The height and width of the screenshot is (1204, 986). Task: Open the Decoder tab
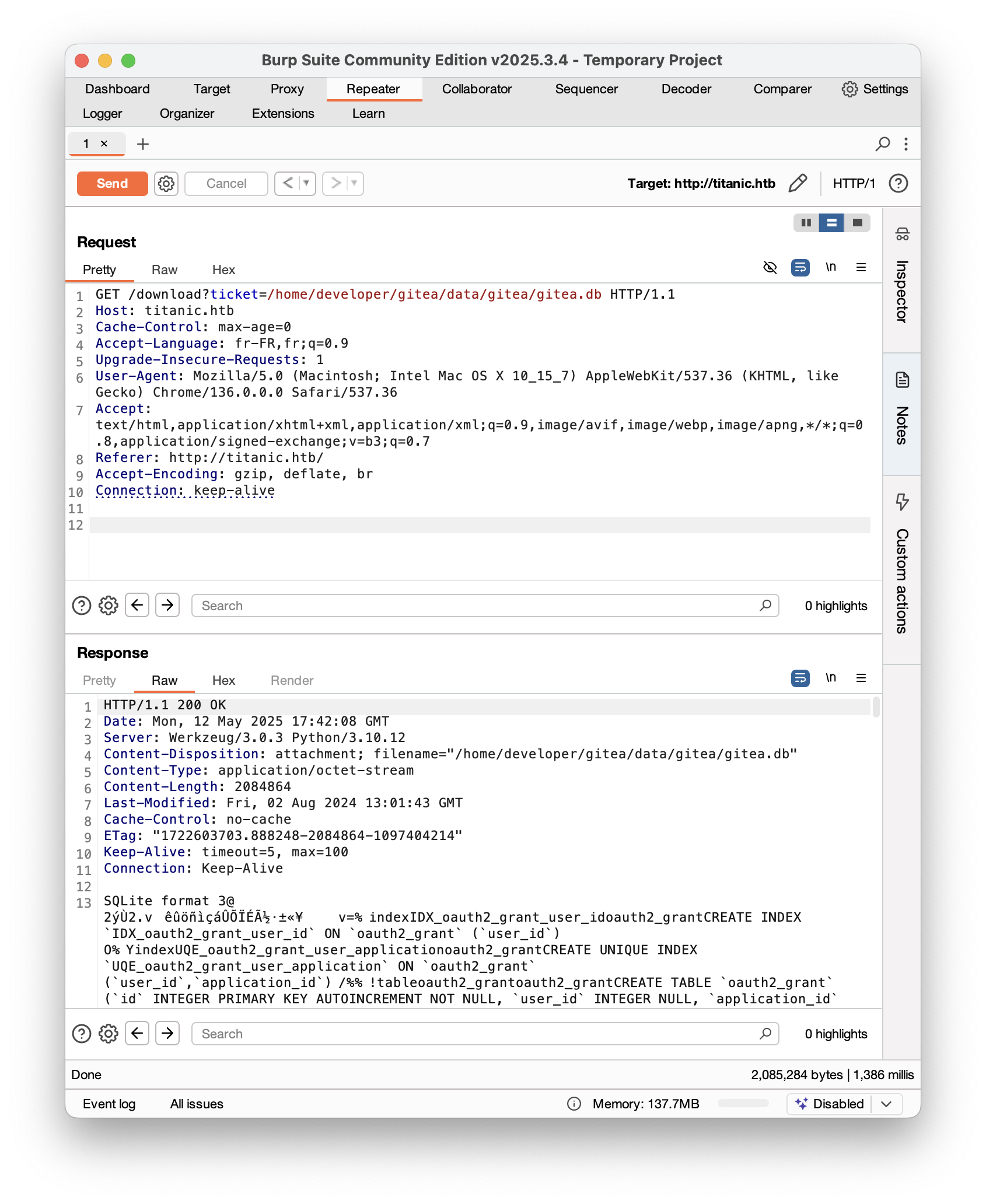(686, 89)
